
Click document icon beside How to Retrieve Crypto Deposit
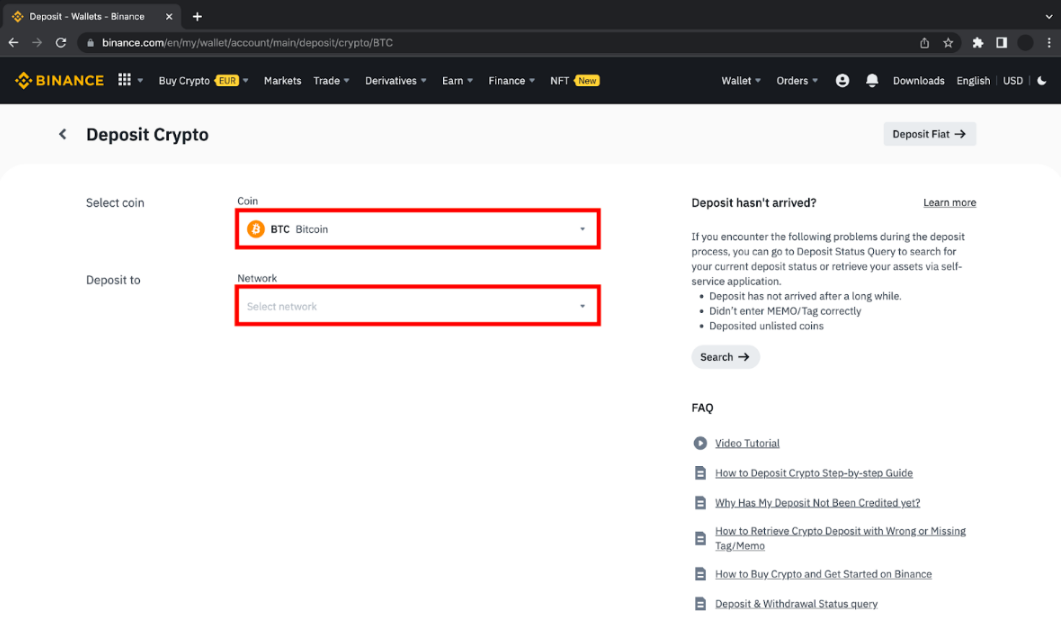pos(700,539)
